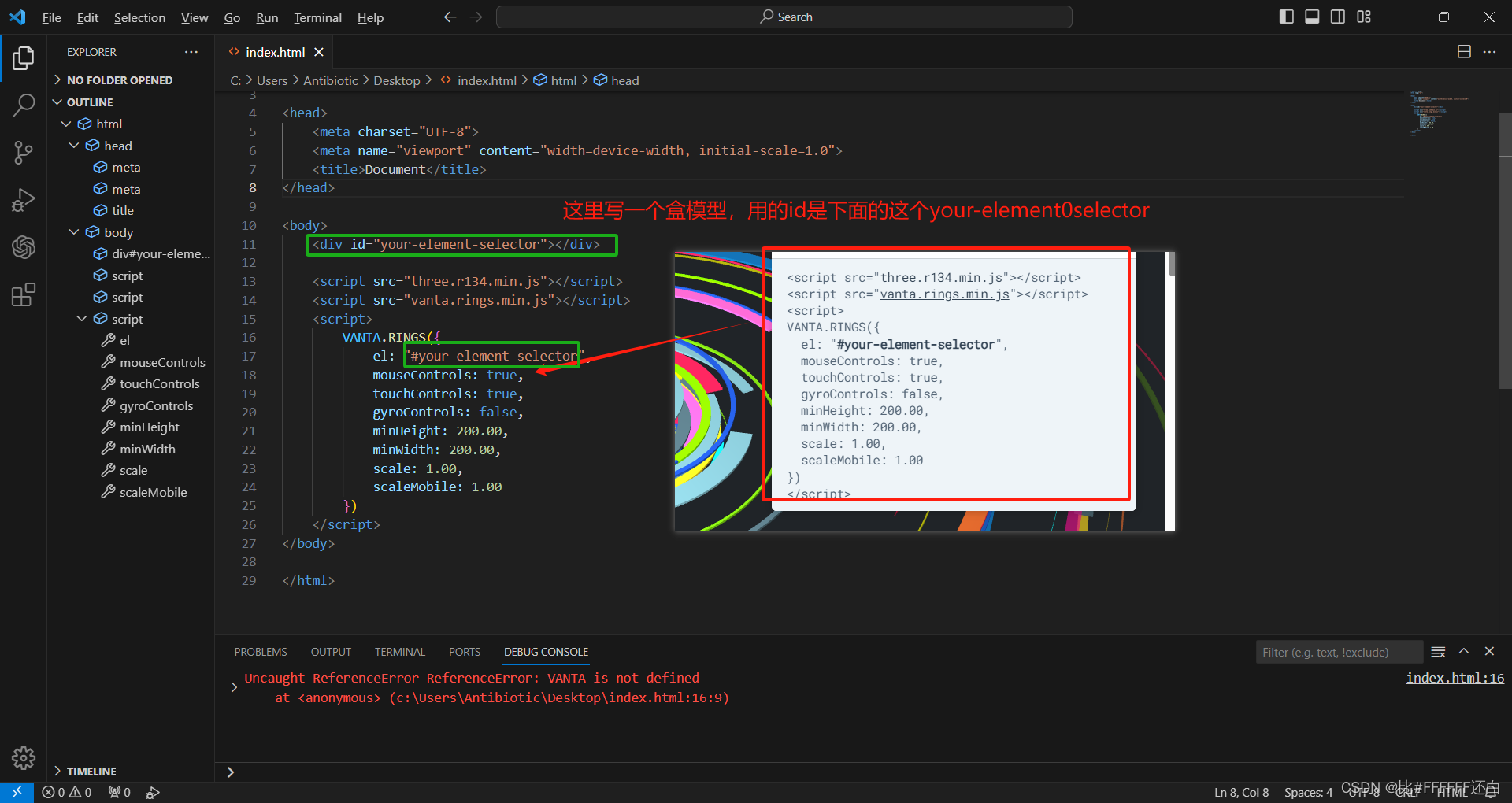
Task: Open editor More Actions ellipsis
Action: click(x=1489, y=51)
